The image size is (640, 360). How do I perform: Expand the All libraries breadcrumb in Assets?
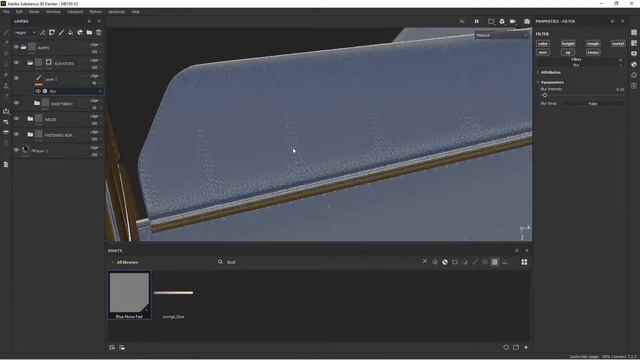coord(125,262)
